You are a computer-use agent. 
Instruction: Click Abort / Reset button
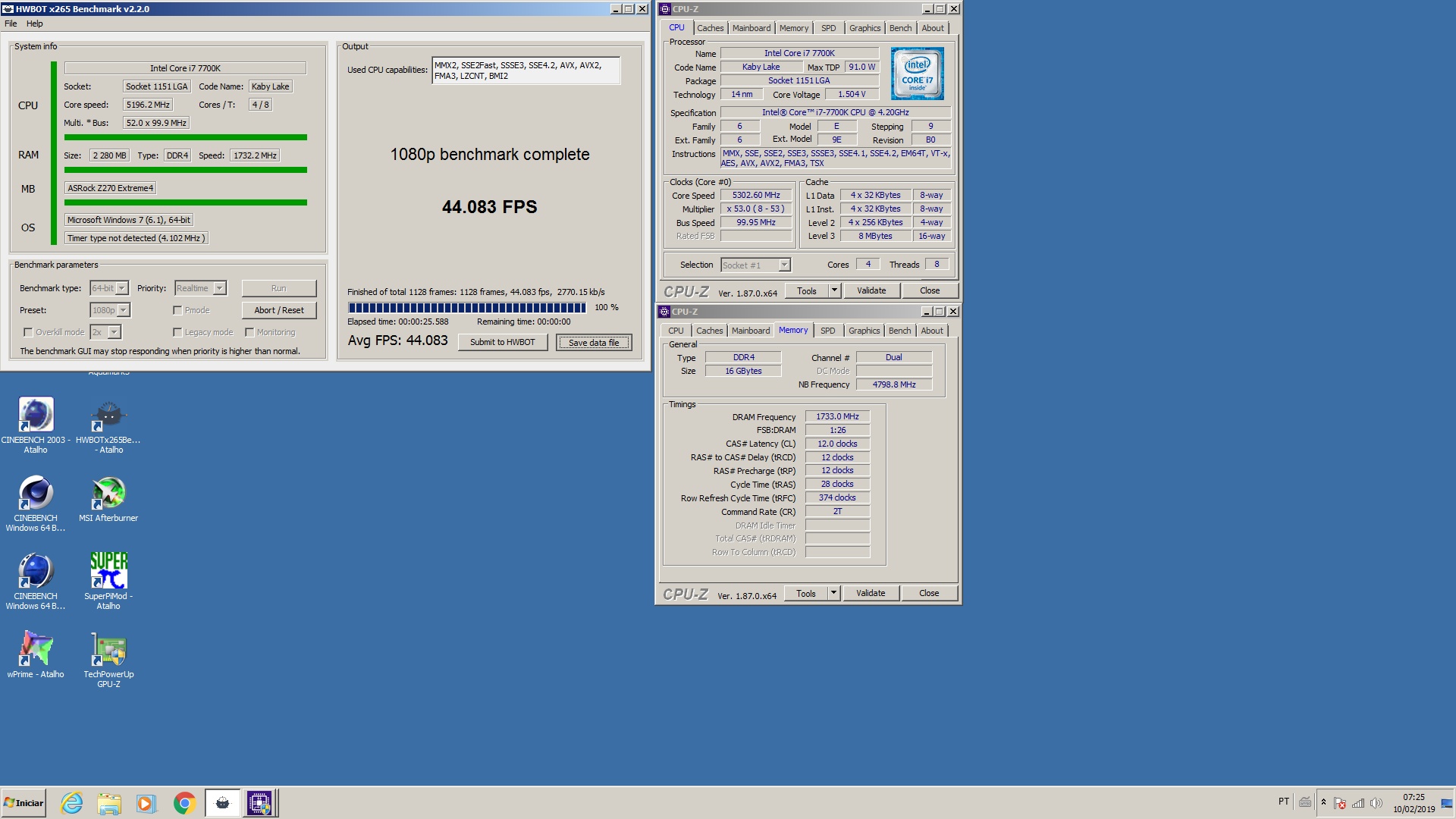point(279,310)
